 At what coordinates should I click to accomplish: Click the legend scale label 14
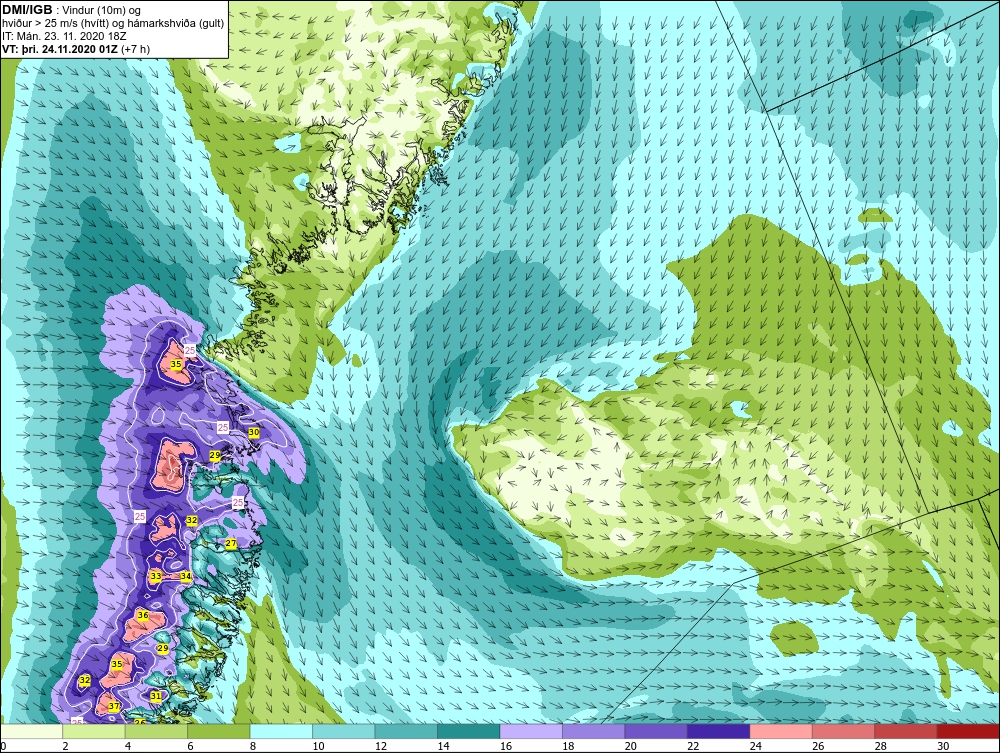coord(443,746)
